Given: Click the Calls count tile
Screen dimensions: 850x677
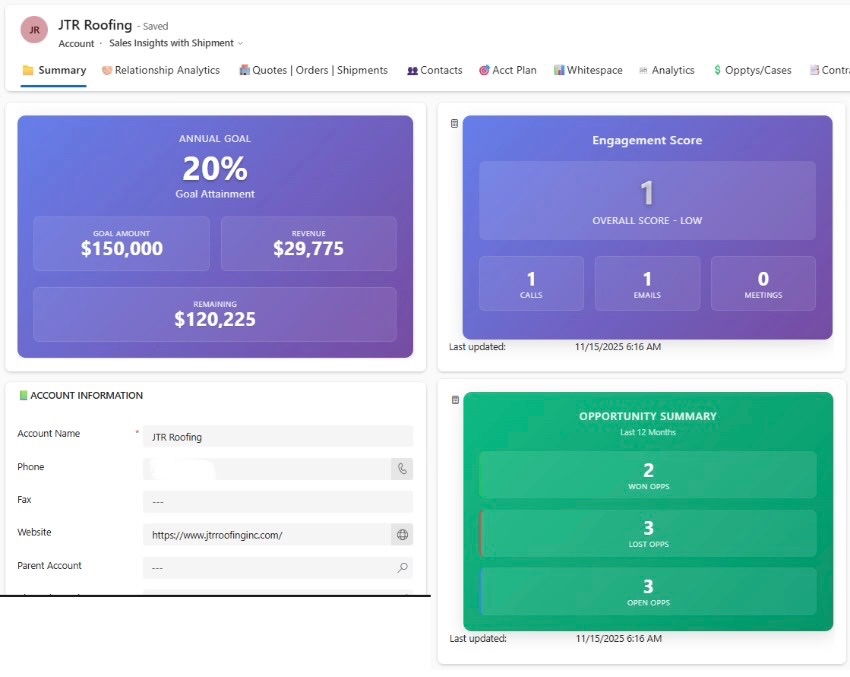Looking at the screenshot, I should pyautogui.click(x=531, y=283).
